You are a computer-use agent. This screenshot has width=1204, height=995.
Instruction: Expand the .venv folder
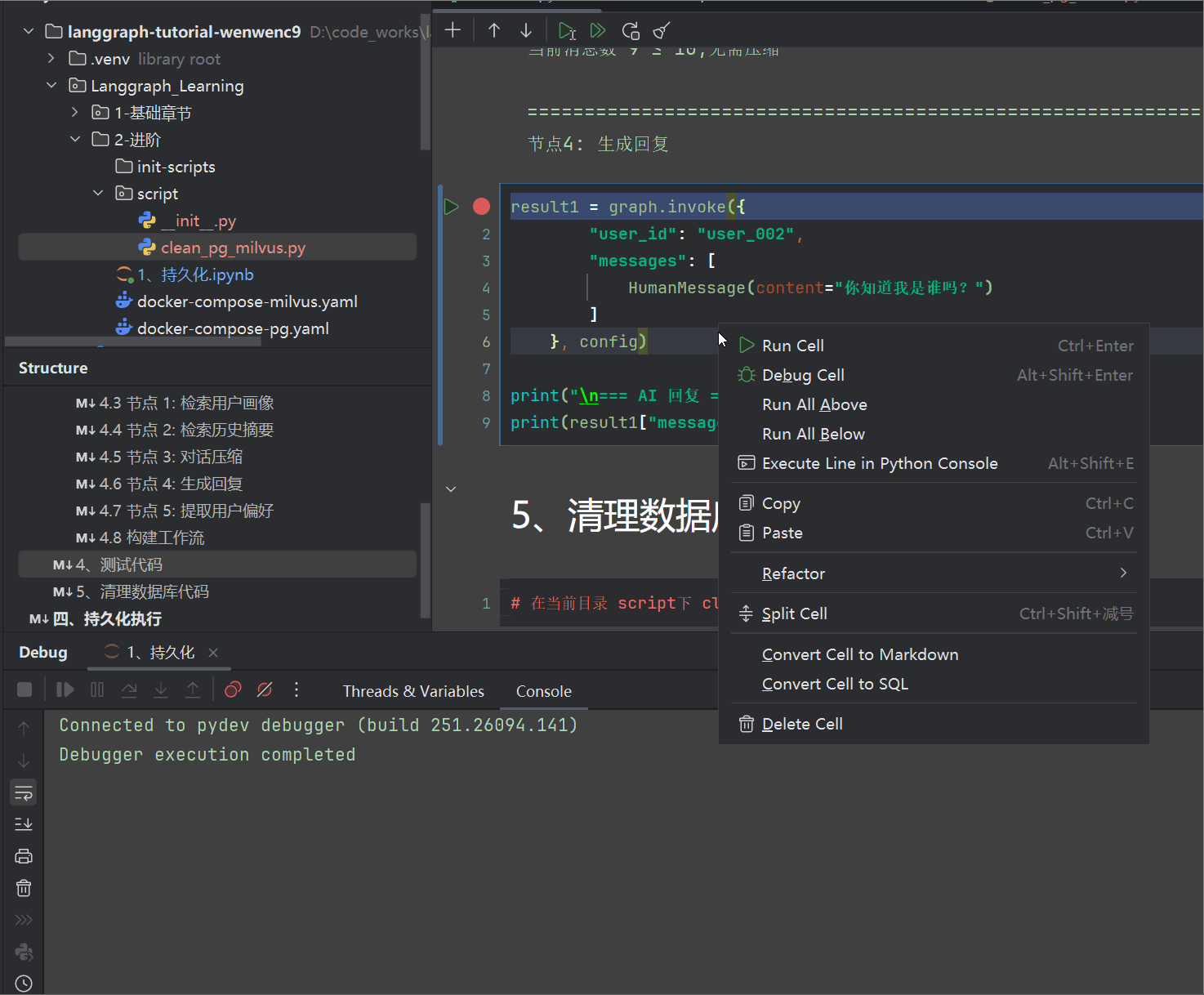click(51, 59)
